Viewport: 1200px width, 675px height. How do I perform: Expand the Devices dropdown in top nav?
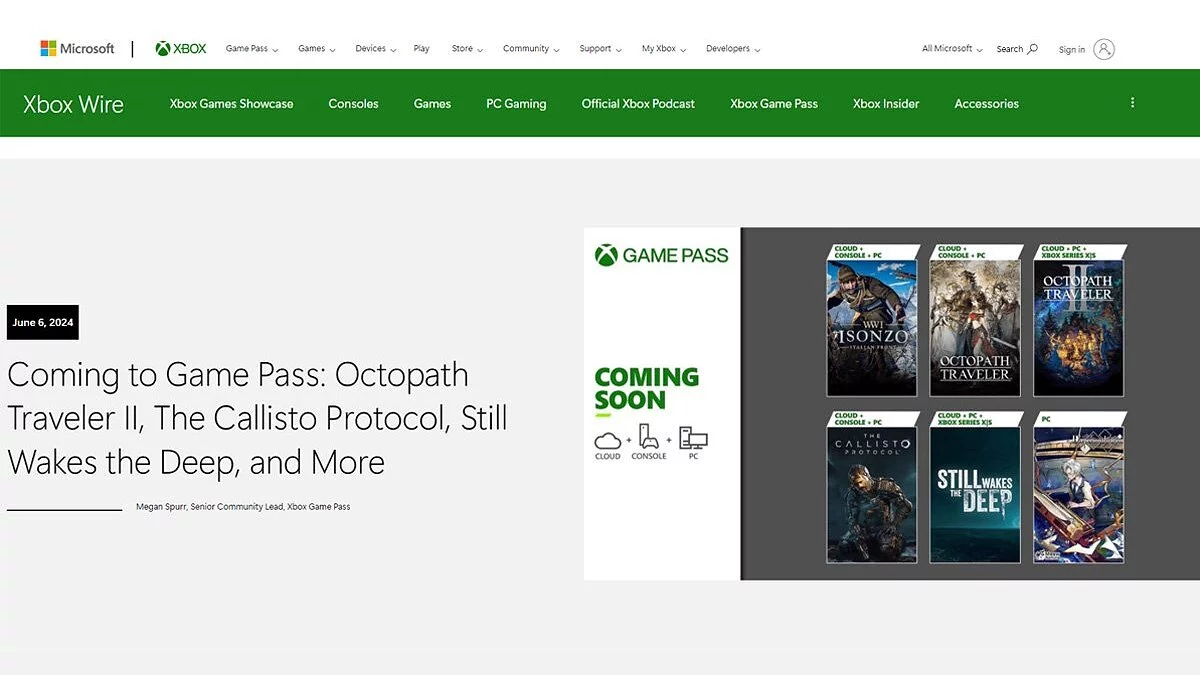click(375, 49)
